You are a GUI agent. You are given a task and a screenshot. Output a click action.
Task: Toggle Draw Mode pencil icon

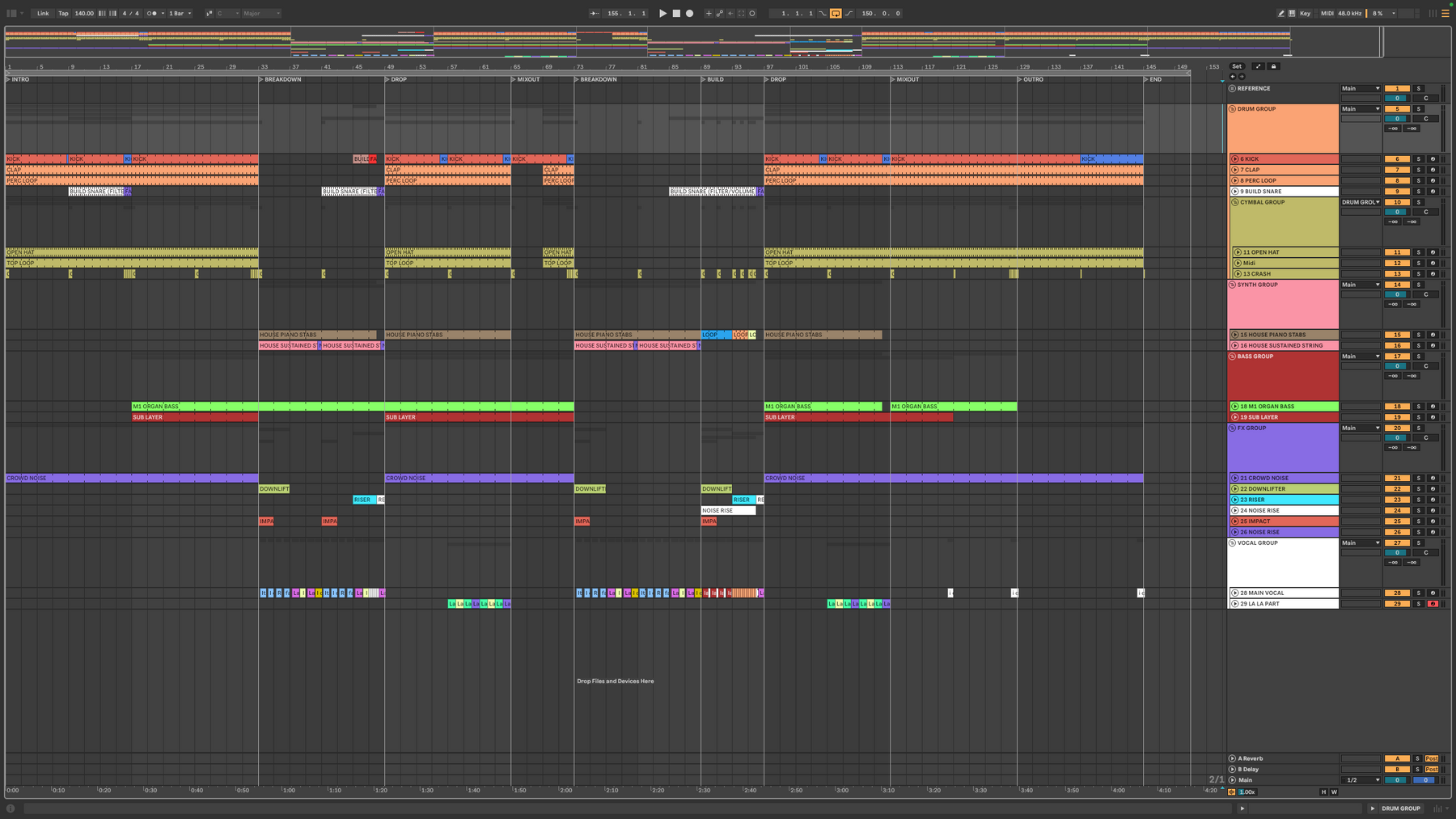tap(1280, 13)
